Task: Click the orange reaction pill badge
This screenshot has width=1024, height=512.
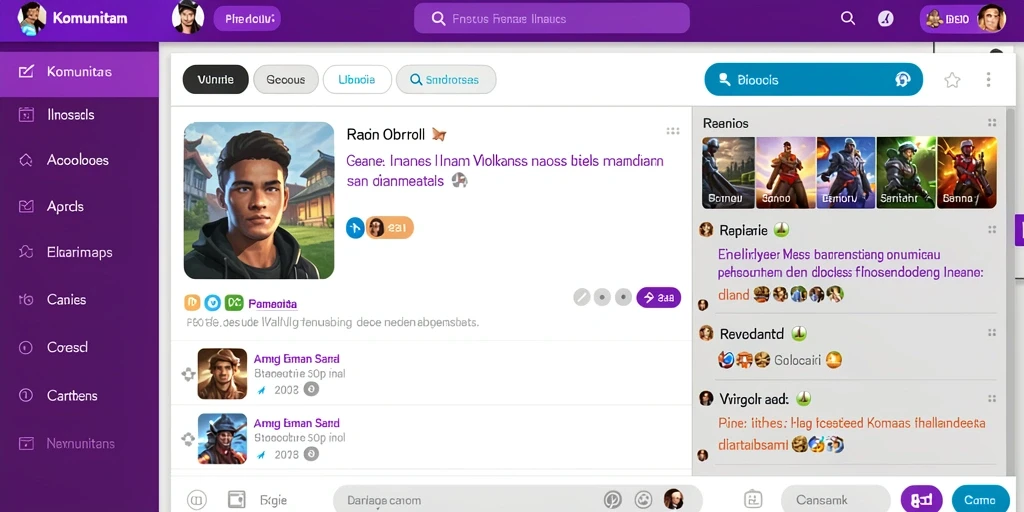Action: point(390,227)
